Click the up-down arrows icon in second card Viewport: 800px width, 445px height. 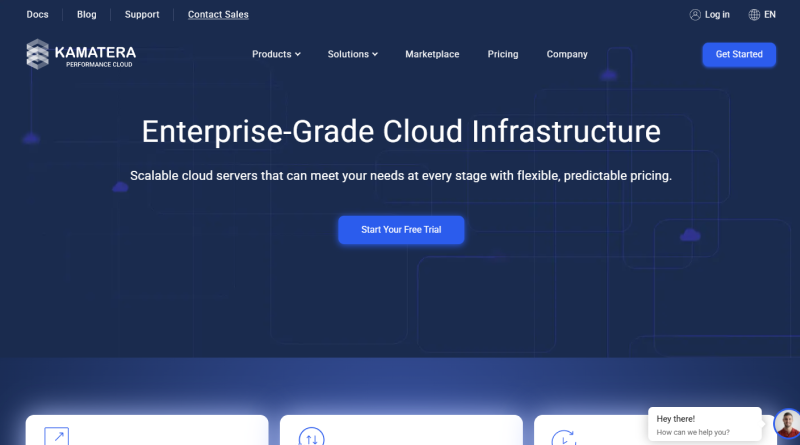[311, 436]
